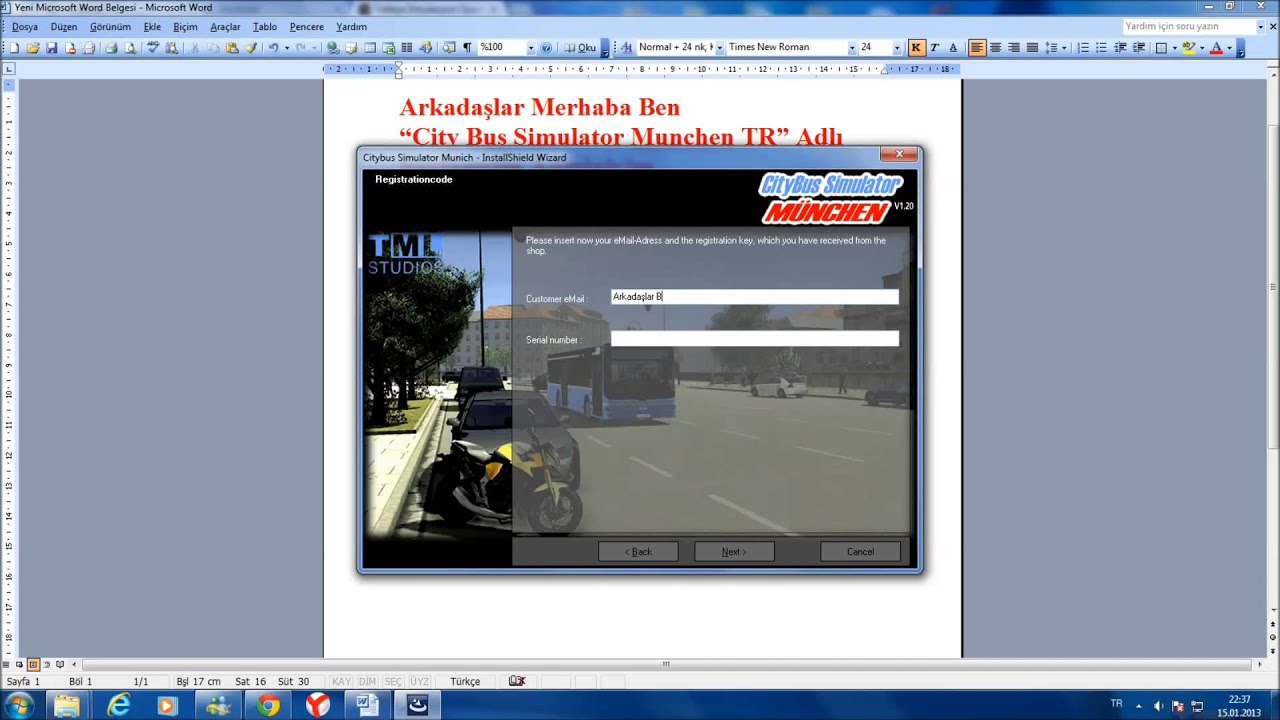
Task: Click the Insert Hyperlink globe icon
Action: (333, 47)
